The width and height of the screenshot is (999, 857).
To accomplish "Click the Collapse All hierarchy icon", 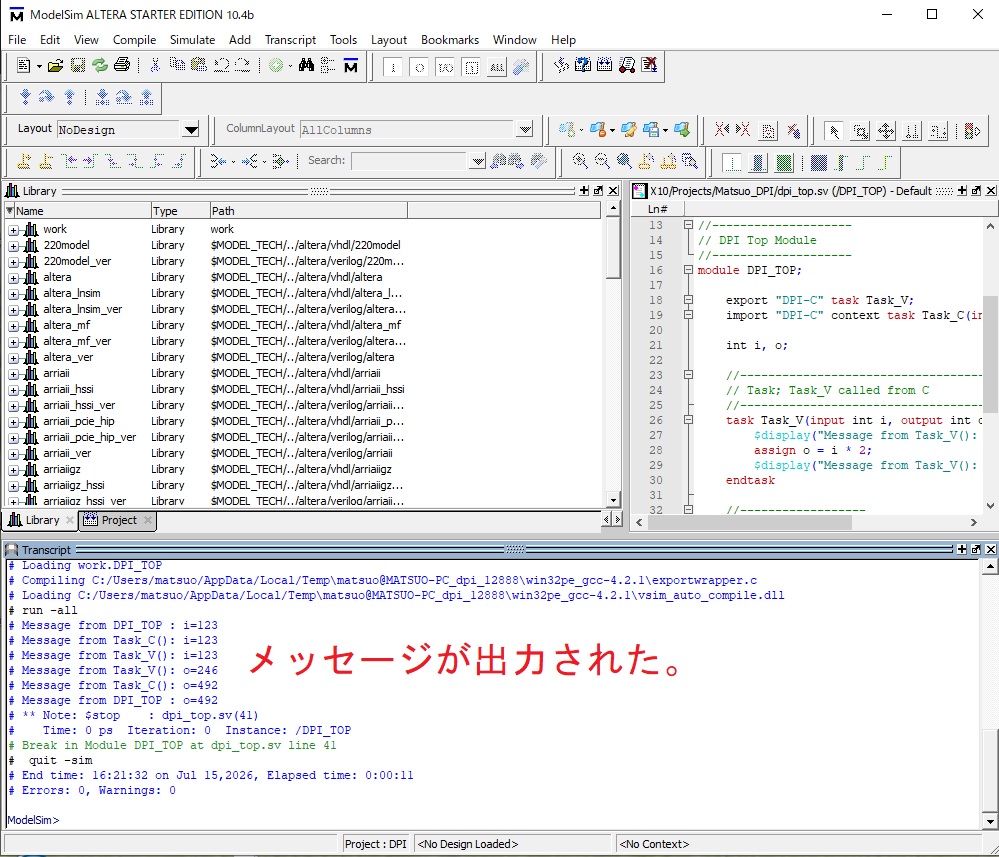I will click(328, 65).
